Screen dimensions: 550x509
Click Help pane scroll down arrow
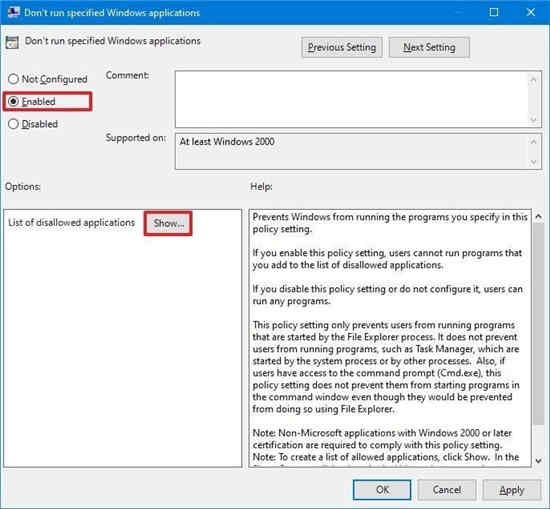pos(538,461)
